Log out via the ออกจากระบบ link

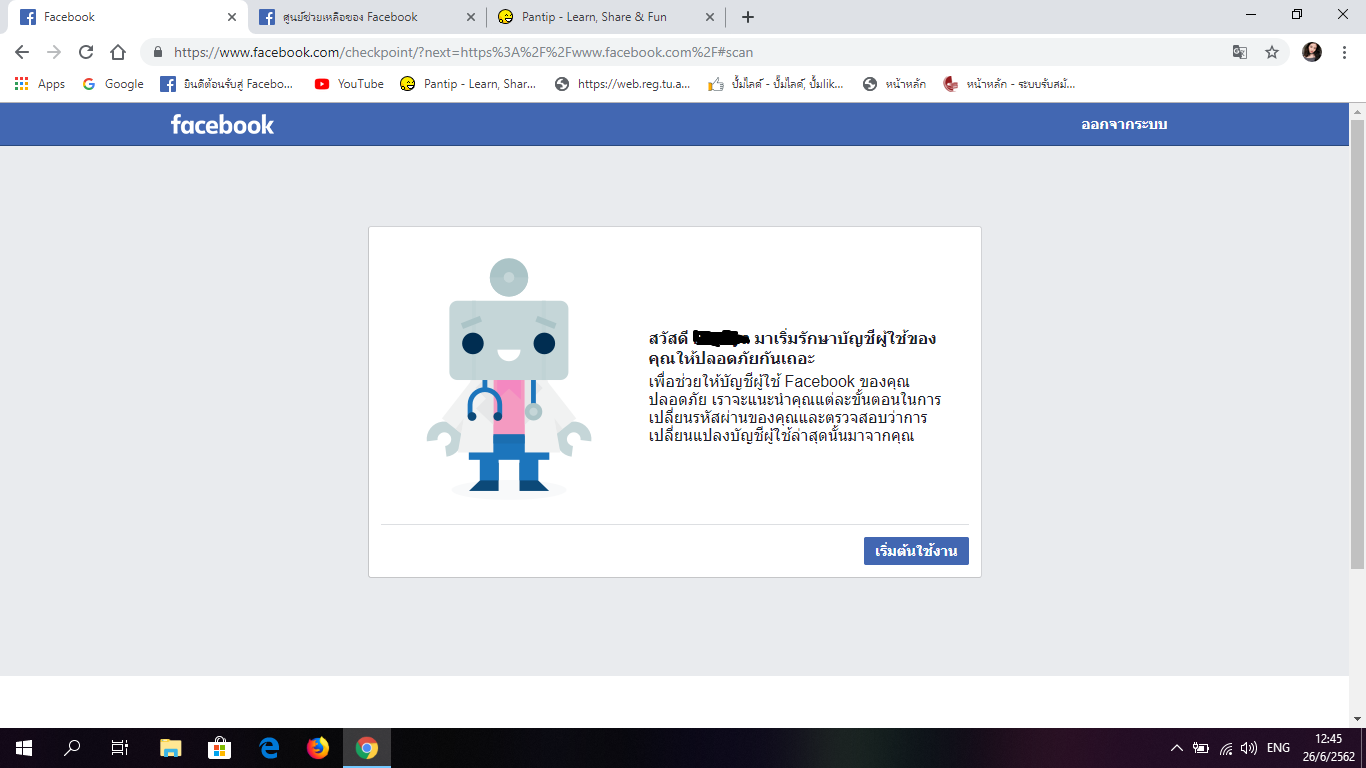click(x=1124, y=125)
